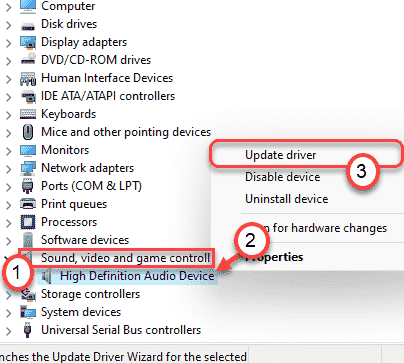Select the Processors chip icon
This screenshot has width=404, height=363.
tap(28, 222)
